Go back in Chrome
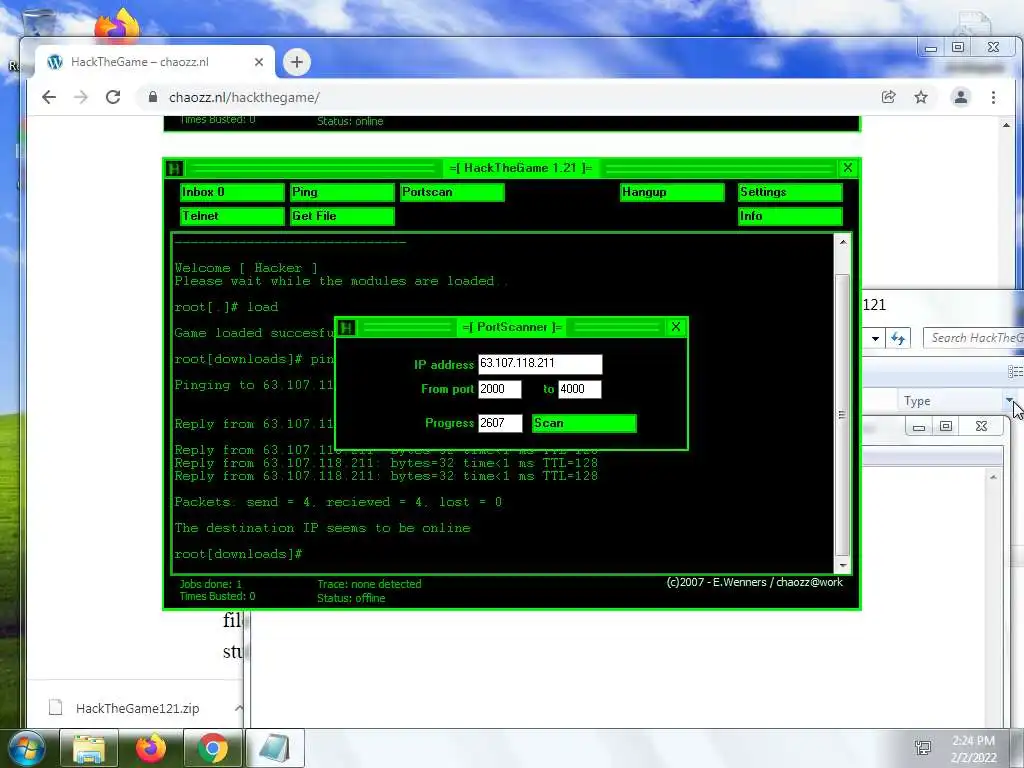1024x768 pixels. [x=49, y=97]
